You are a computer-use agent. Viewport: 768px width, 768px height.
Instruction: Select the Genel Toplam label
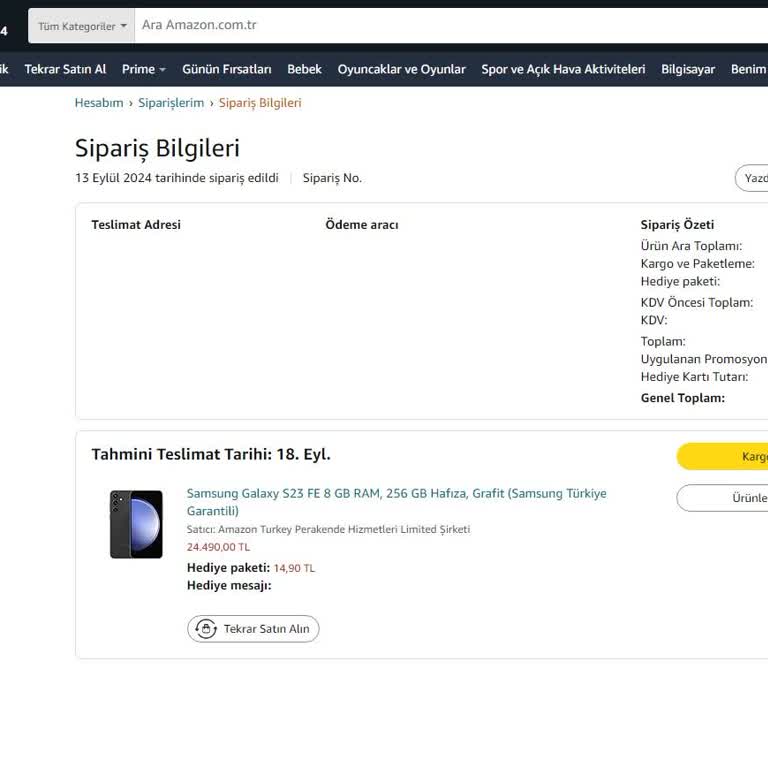[x=683, y=398]
